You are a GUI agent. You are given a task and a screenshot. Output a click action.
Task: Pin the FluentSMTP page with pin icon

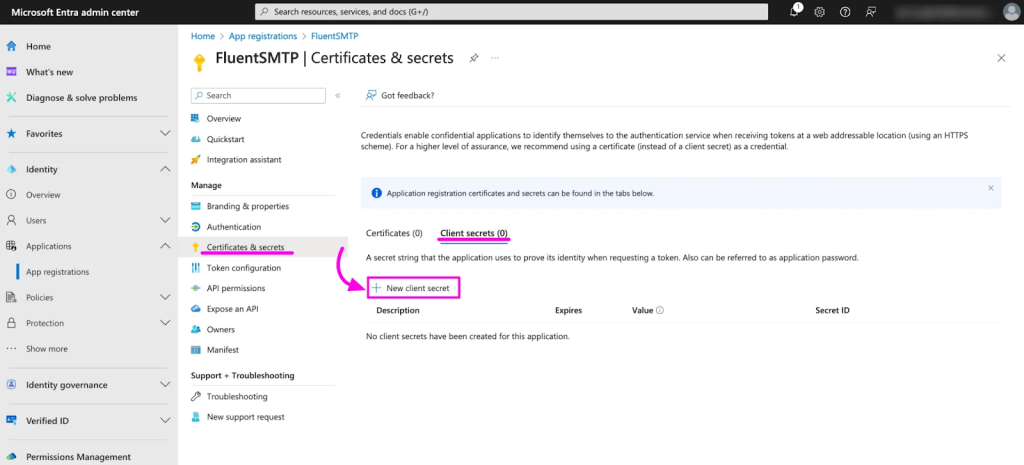(474, 58)
